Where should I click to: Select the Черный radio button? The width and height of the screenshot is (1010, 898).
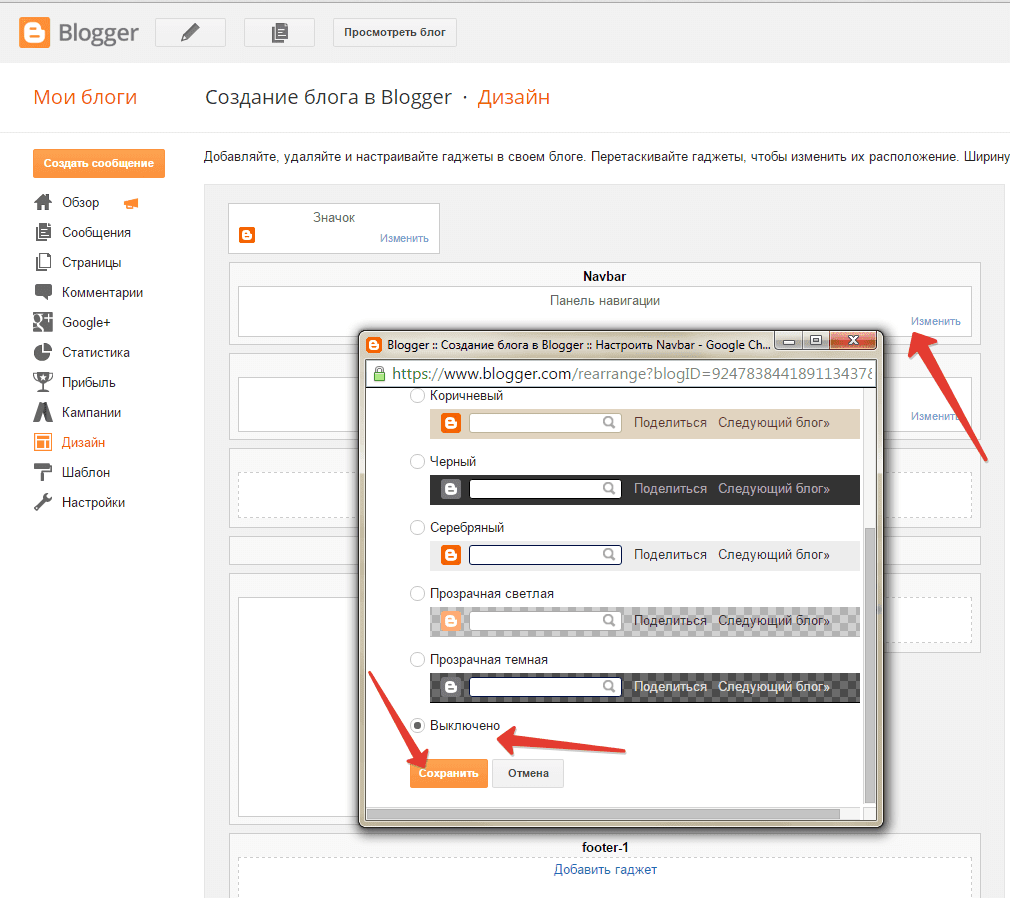coord(417,461)
